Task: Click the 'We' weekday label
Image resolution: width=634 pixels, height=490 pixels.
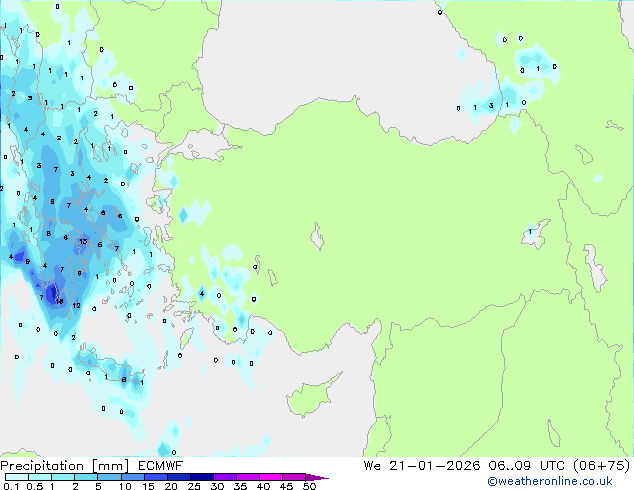Action: 372,466
